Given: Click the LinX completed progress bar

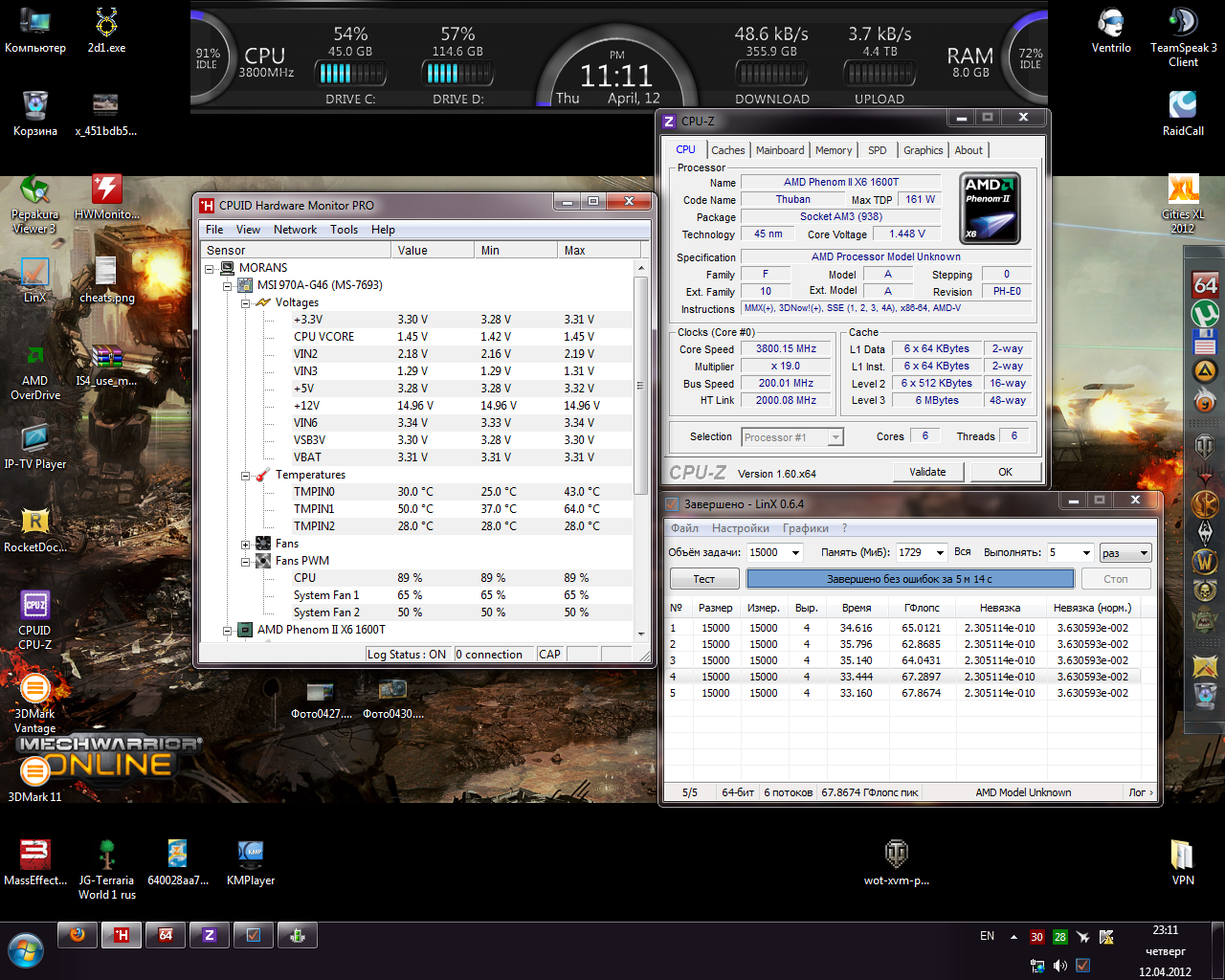Looking at the screenshot, I should (x=910, y=579).
